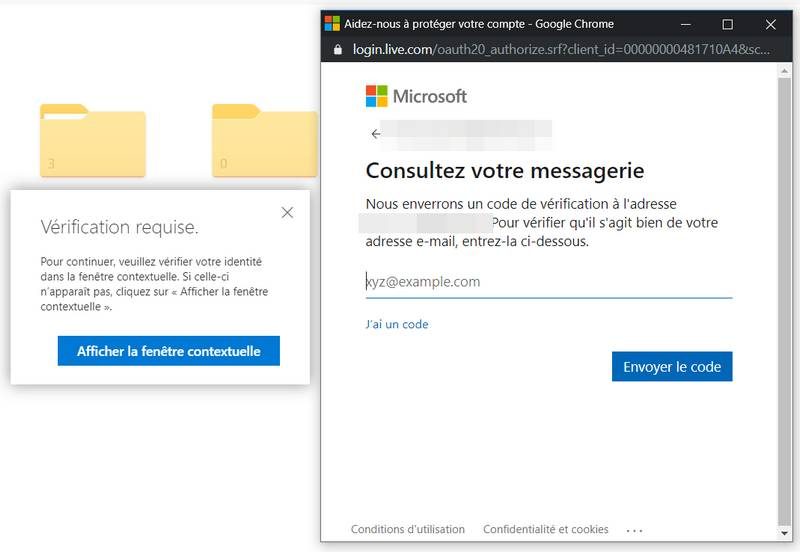Open Confidentialité et cookies link
Viewport: 800px width, 552px height.
tap(546, 529)
